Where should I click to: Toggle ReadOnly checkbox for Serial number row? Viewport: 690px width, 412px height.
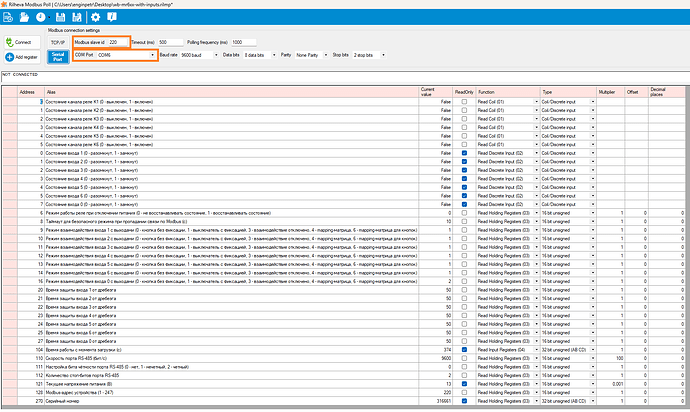[x=465, y=403]
